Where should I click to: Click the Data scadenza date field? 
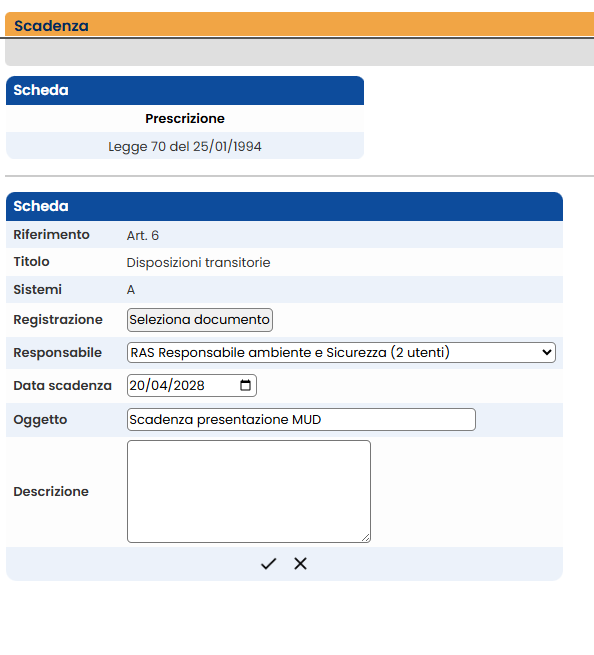192,385
